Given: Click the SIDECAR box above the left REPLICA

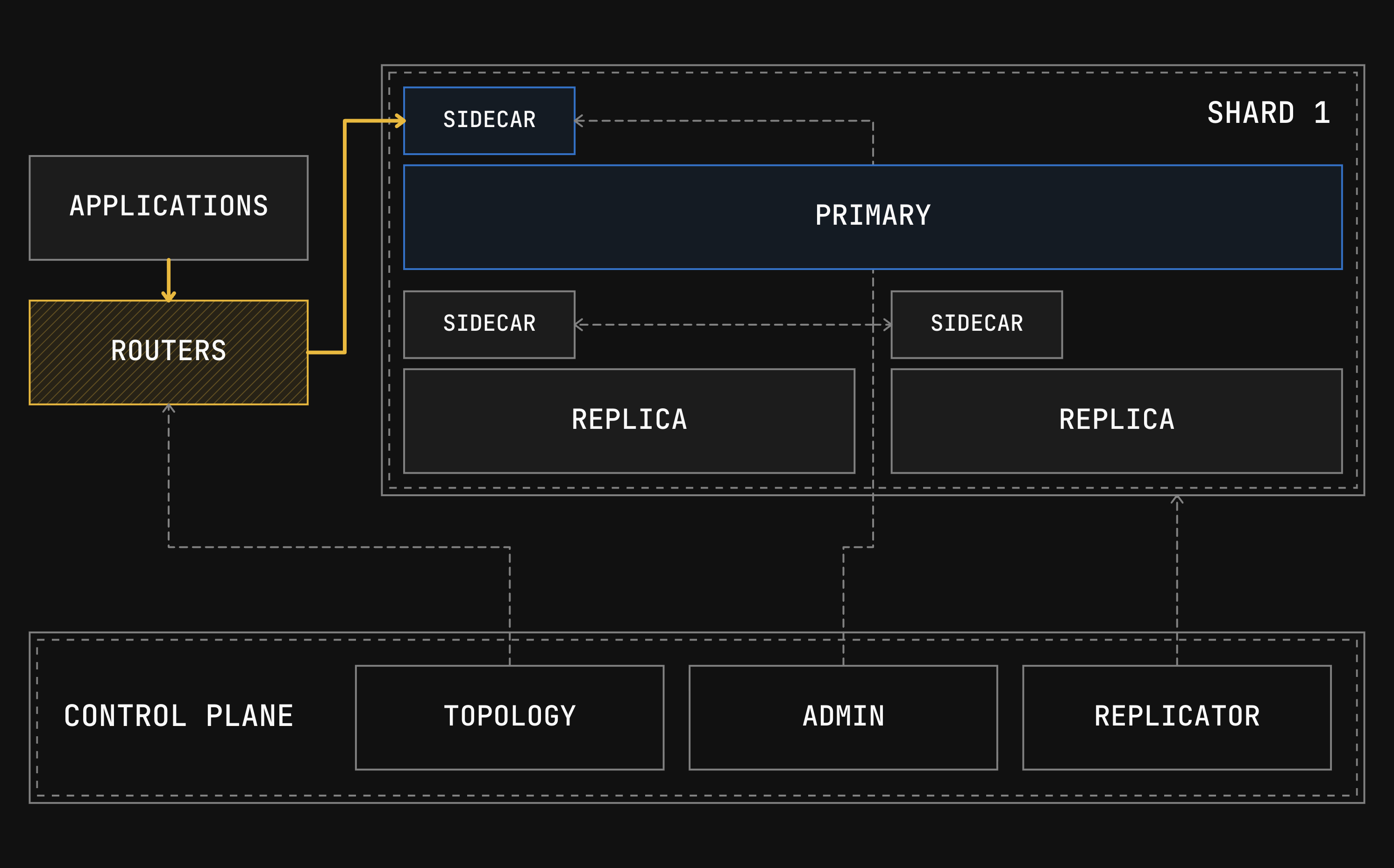Looking at the screenshot, I should [489, 325].
